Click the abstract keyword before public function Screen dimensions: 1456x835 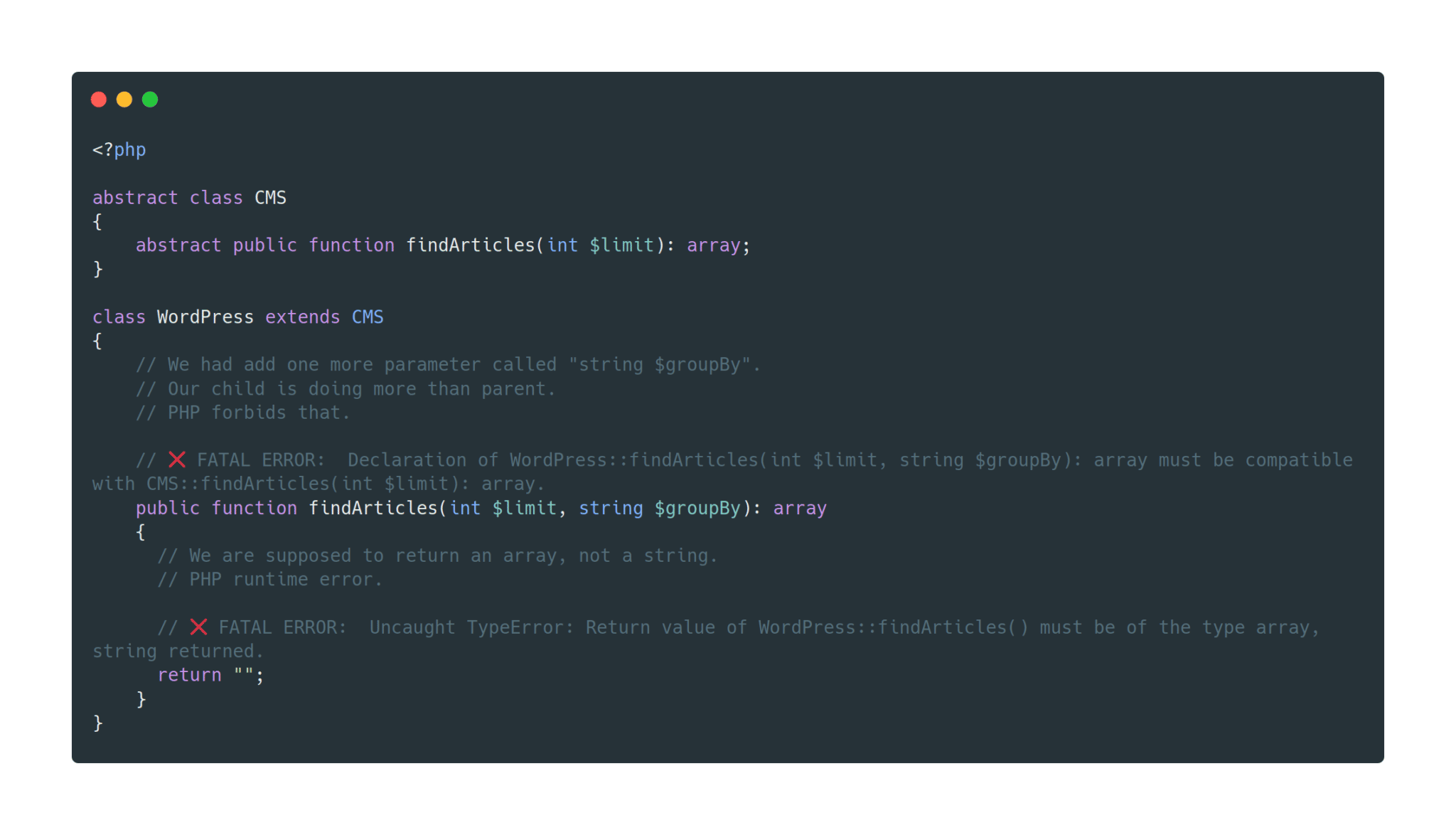pyautogui.click(x=178, y=245)
